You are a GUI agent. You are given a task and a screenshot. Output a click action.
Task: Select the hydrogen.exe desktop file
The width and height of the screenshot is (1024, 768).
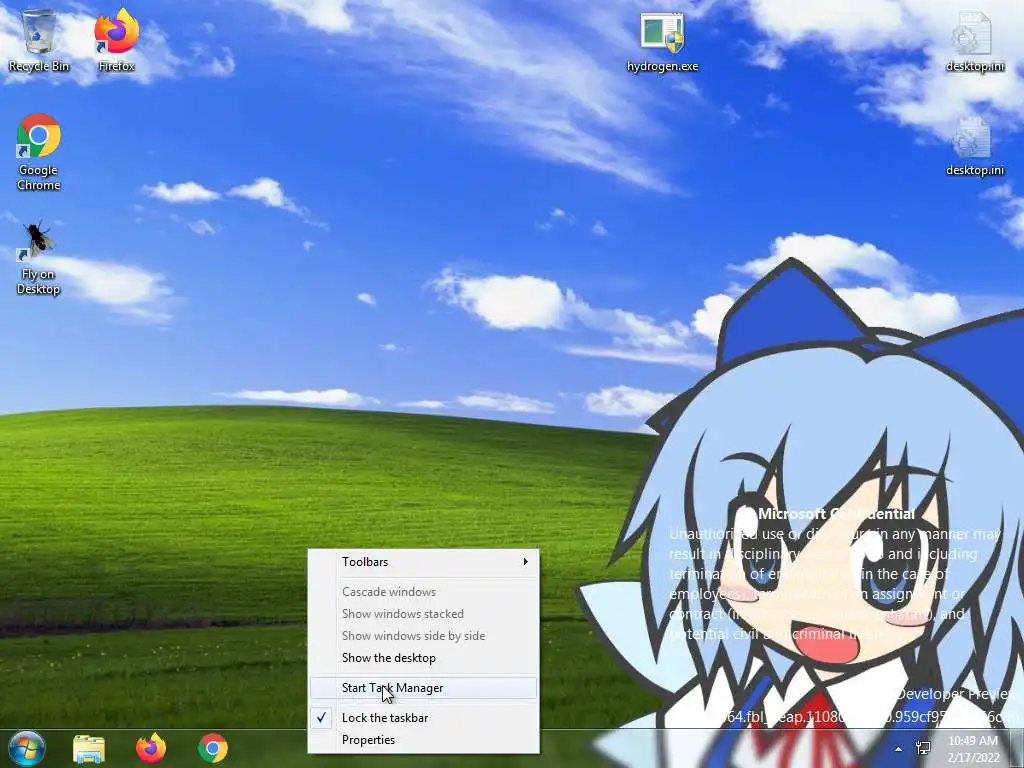[662, 42]
